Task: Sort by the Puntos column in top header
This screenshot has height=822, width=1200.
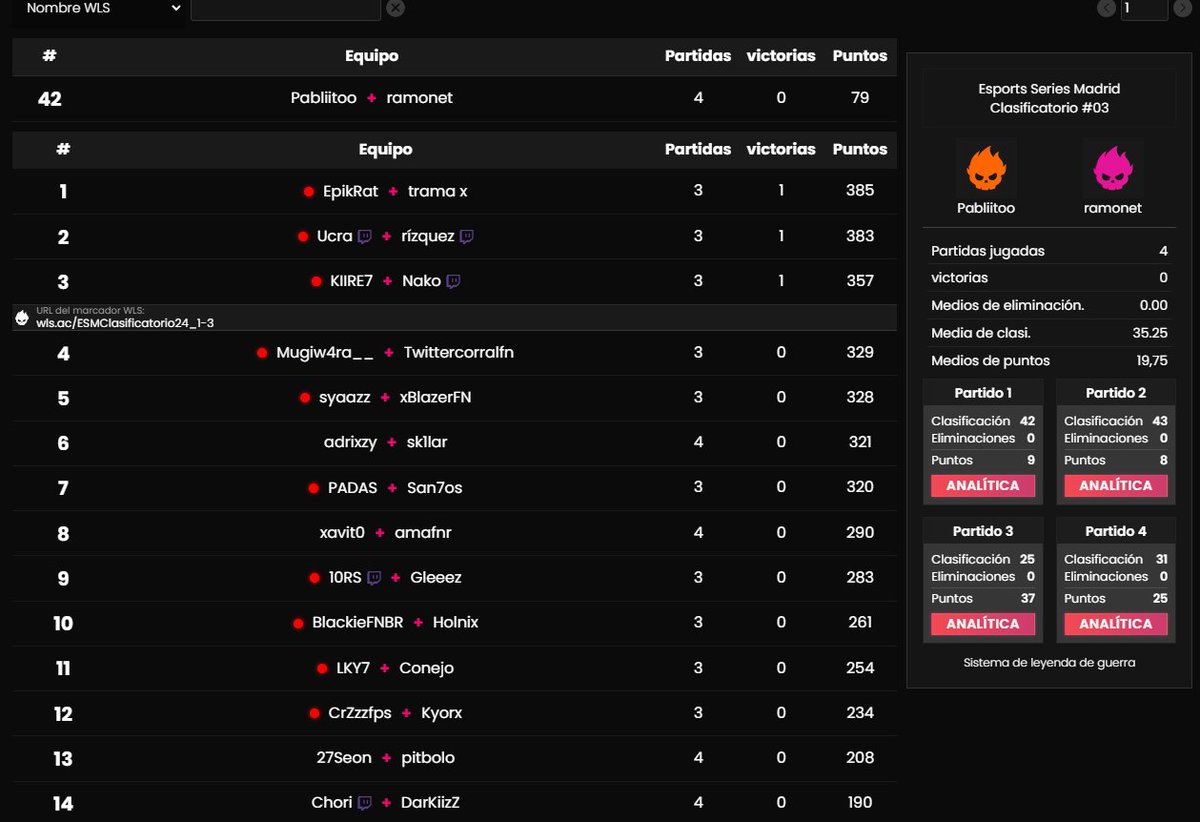Action: [860, 56]
